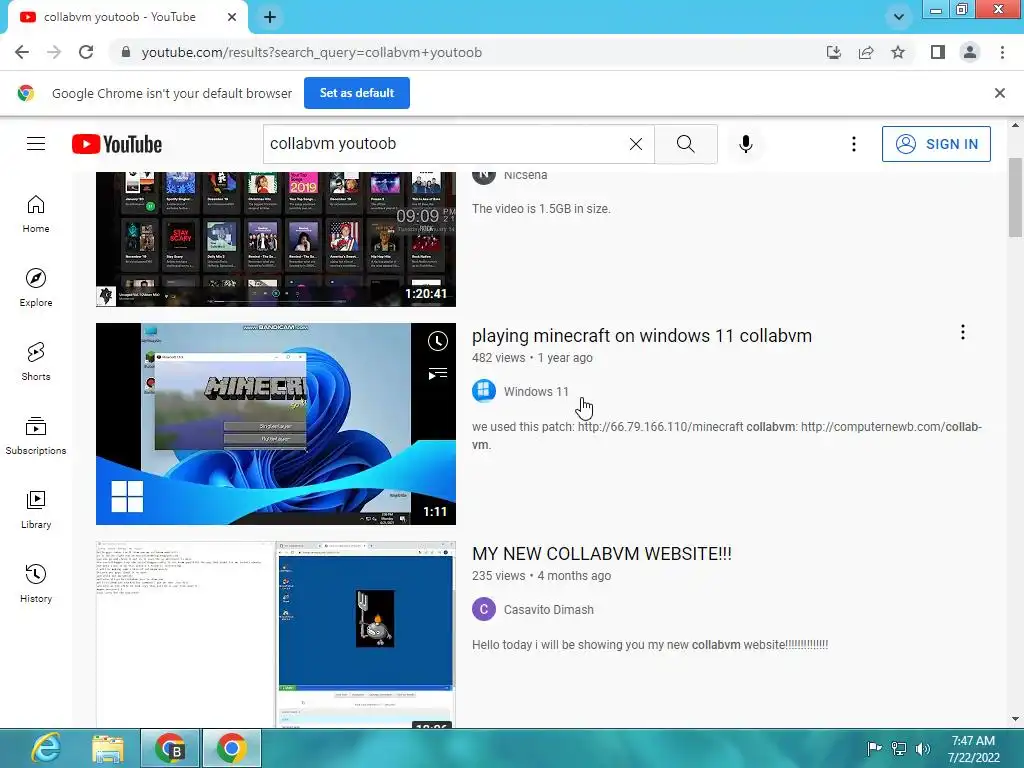The width and height of the screenshot is (1024, 768).
Task: Expand the tab search dropdown arrow
Action: pyautogui.click(x=899, y=17)
